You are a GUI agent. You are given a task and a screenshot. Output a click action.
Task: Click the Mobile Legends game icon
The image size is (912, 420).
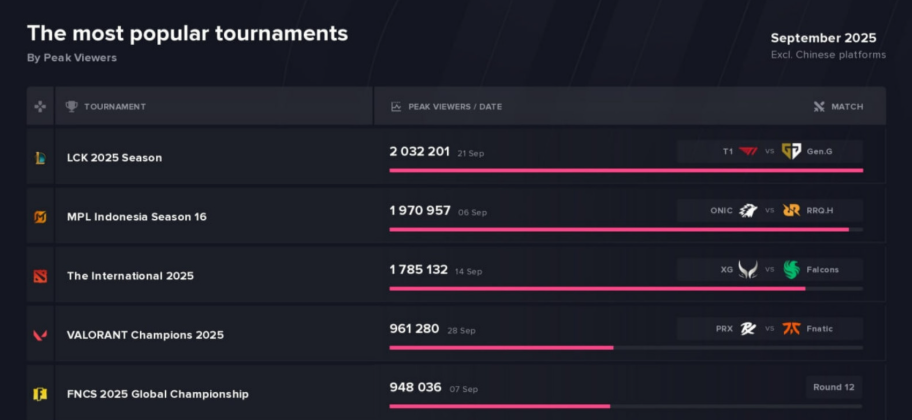click(40, 217)
